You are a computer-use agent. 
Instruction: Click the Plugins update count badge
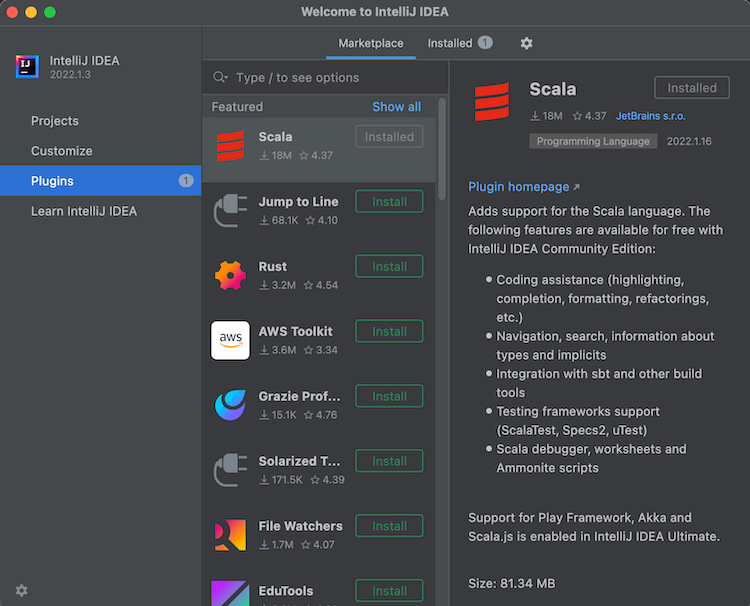click(186, 181)
